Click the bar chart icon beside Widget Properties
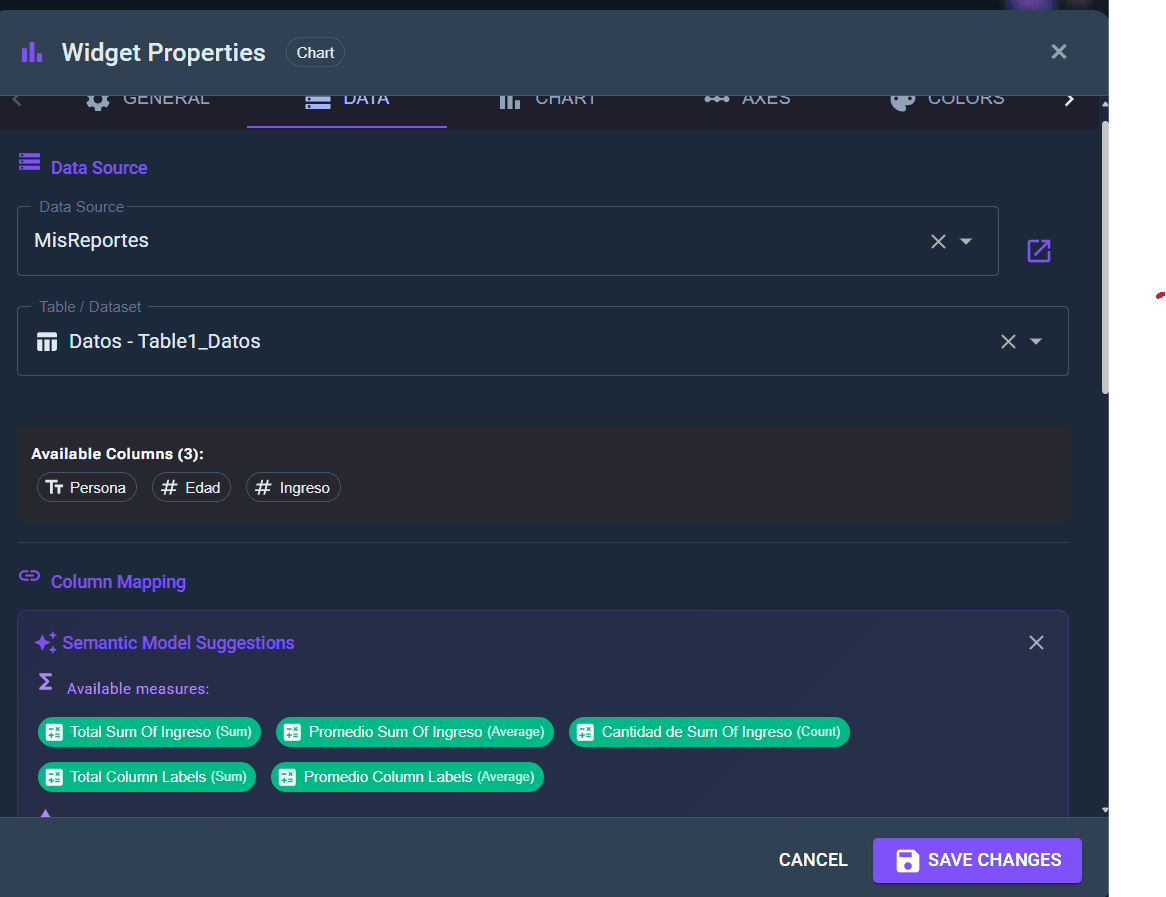The height and width of the screenshot is (897, 1166). [x=29, y=52]
